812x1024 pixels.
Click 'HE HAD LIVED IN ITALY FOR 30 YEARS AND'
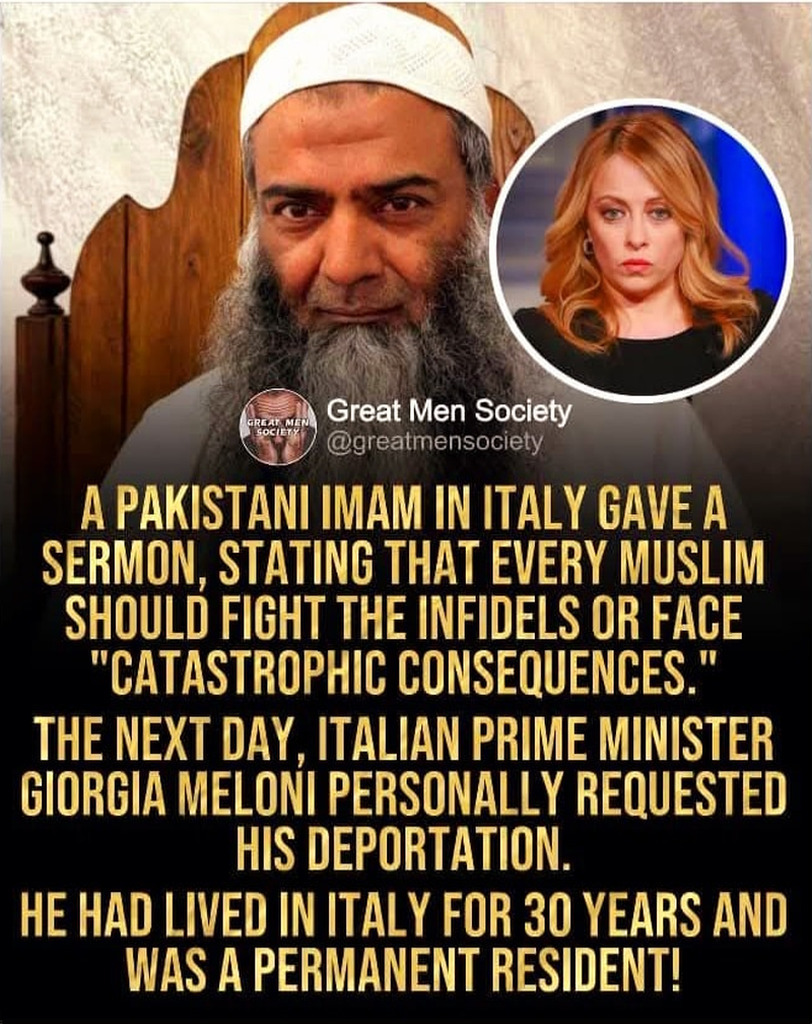pos(404,914)
